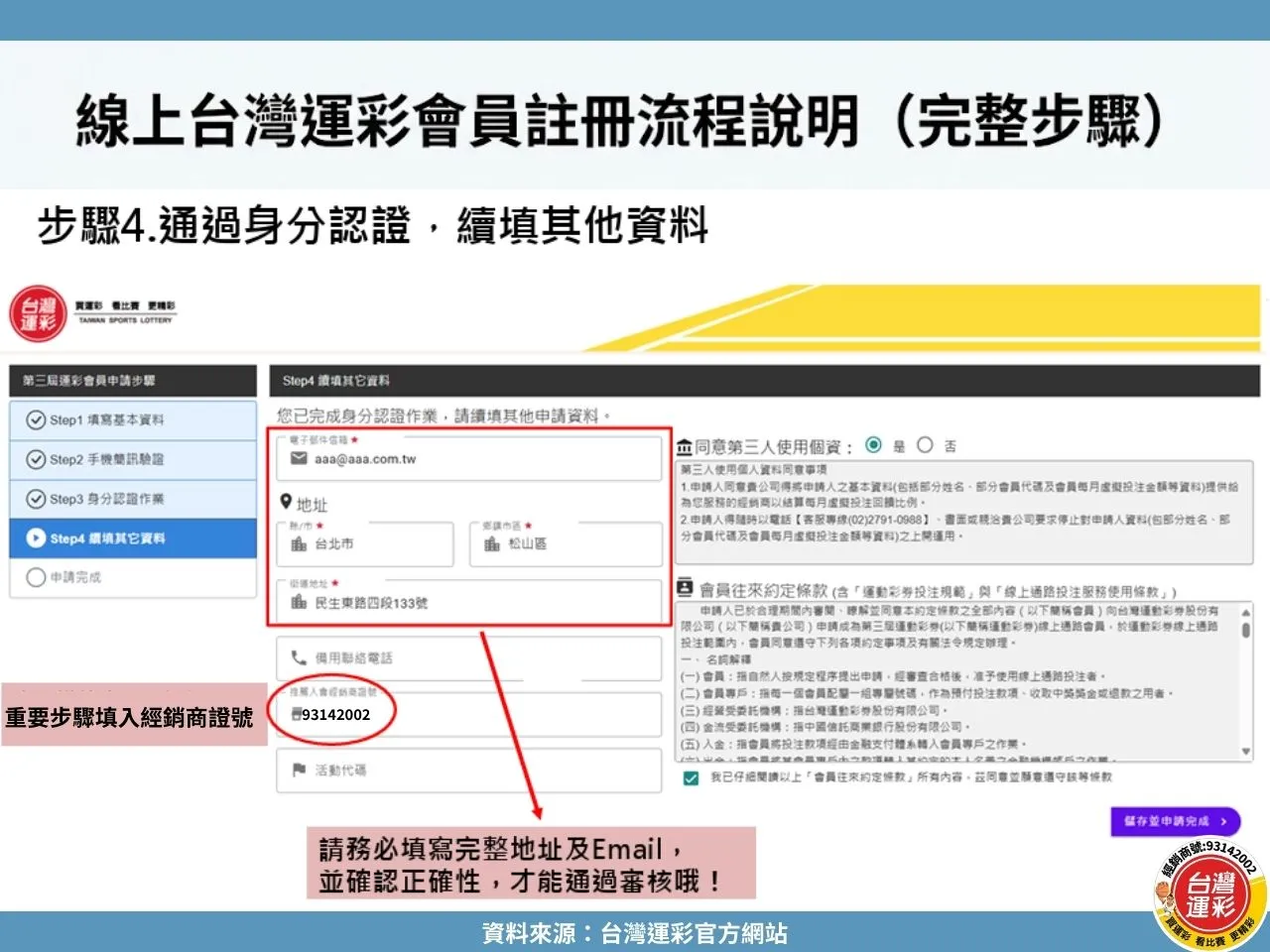Click the 第三屆運彩會員申請步驟 header
This screenshot has height=952, width=1270.
coord(133,381)
